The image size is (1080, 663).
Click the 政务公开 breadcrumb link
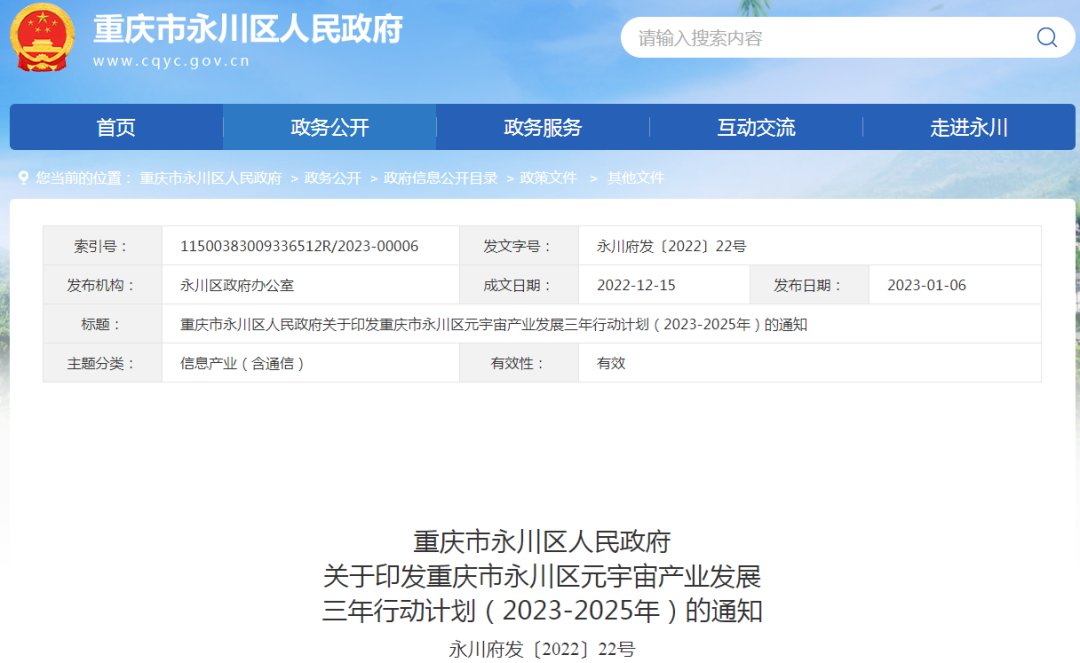pyautogui.click(x=332, y=178)
